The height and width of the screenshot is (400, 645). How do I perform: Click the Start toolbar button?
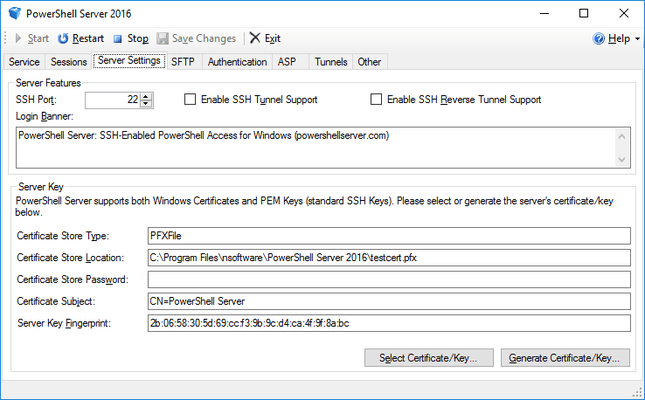click(32, 38)
